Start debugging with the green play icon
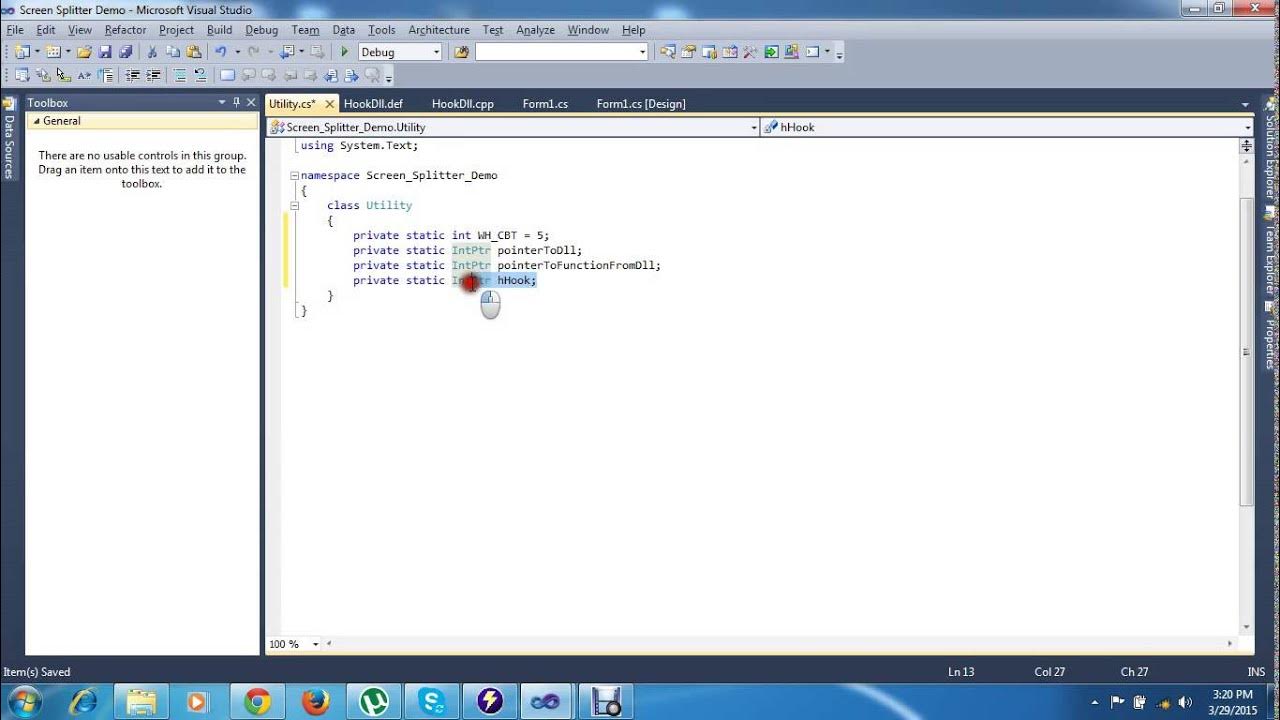This screenshot has width=1280, height=720. (x=344, y=52)
